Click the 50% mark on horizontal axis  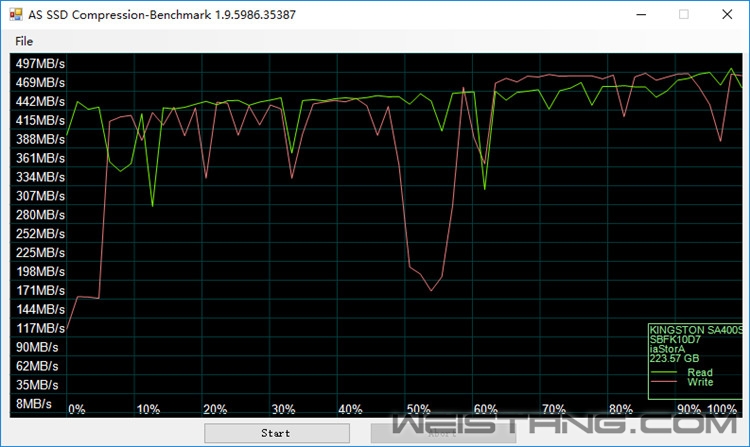[418, 410]
